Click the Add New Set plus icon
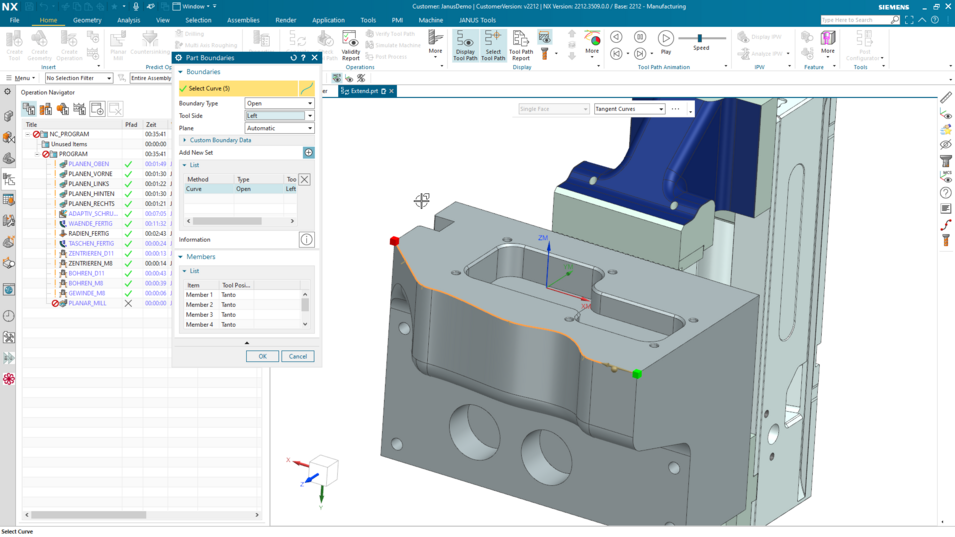Viewport: 955px width, 537px height. pyautogui.click(x=309, y=152)
